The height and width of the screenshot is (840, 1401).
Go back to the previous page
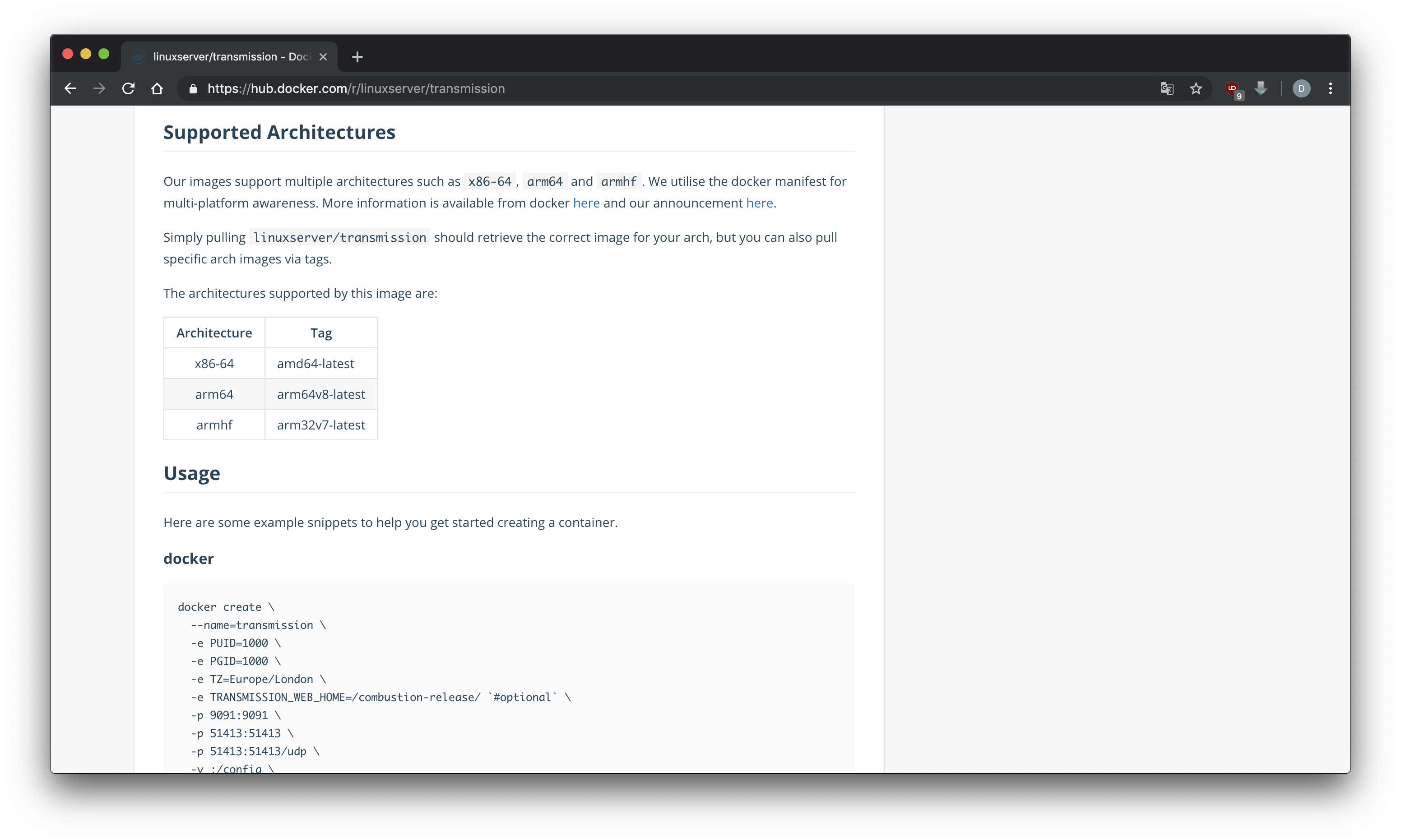coord(70,88)
